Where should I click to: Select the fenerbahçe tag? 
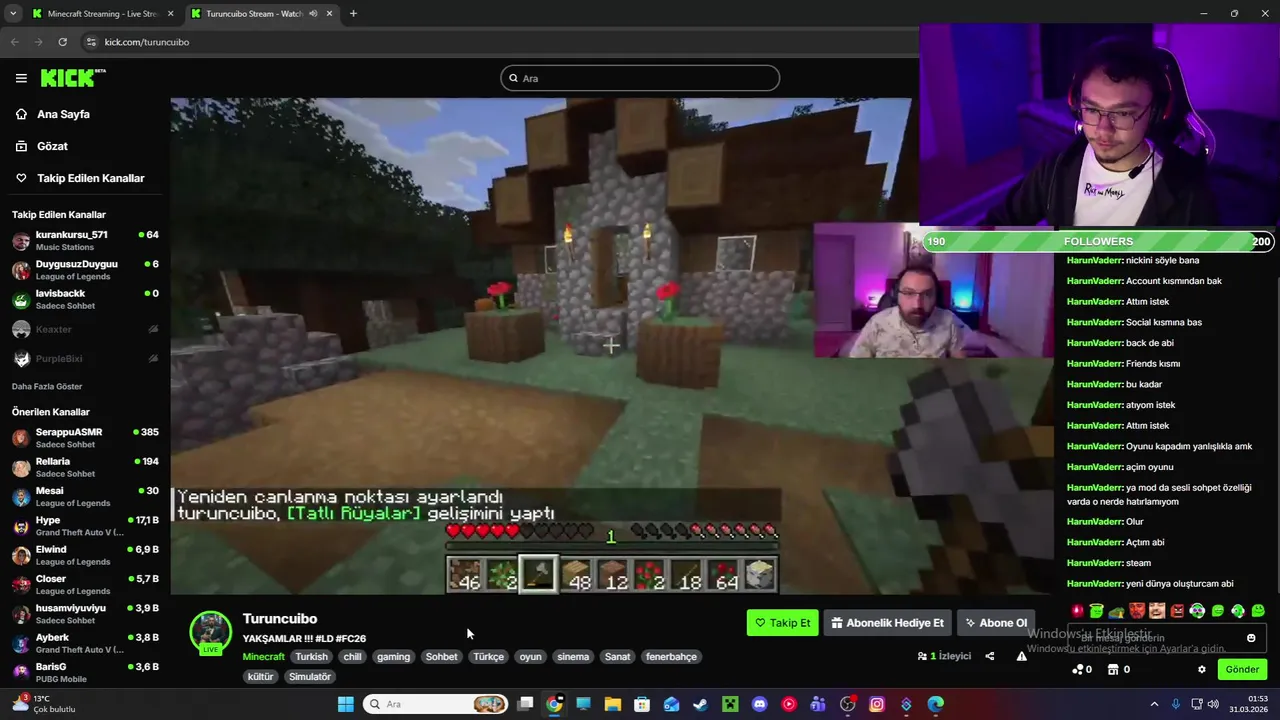point(671,657)
